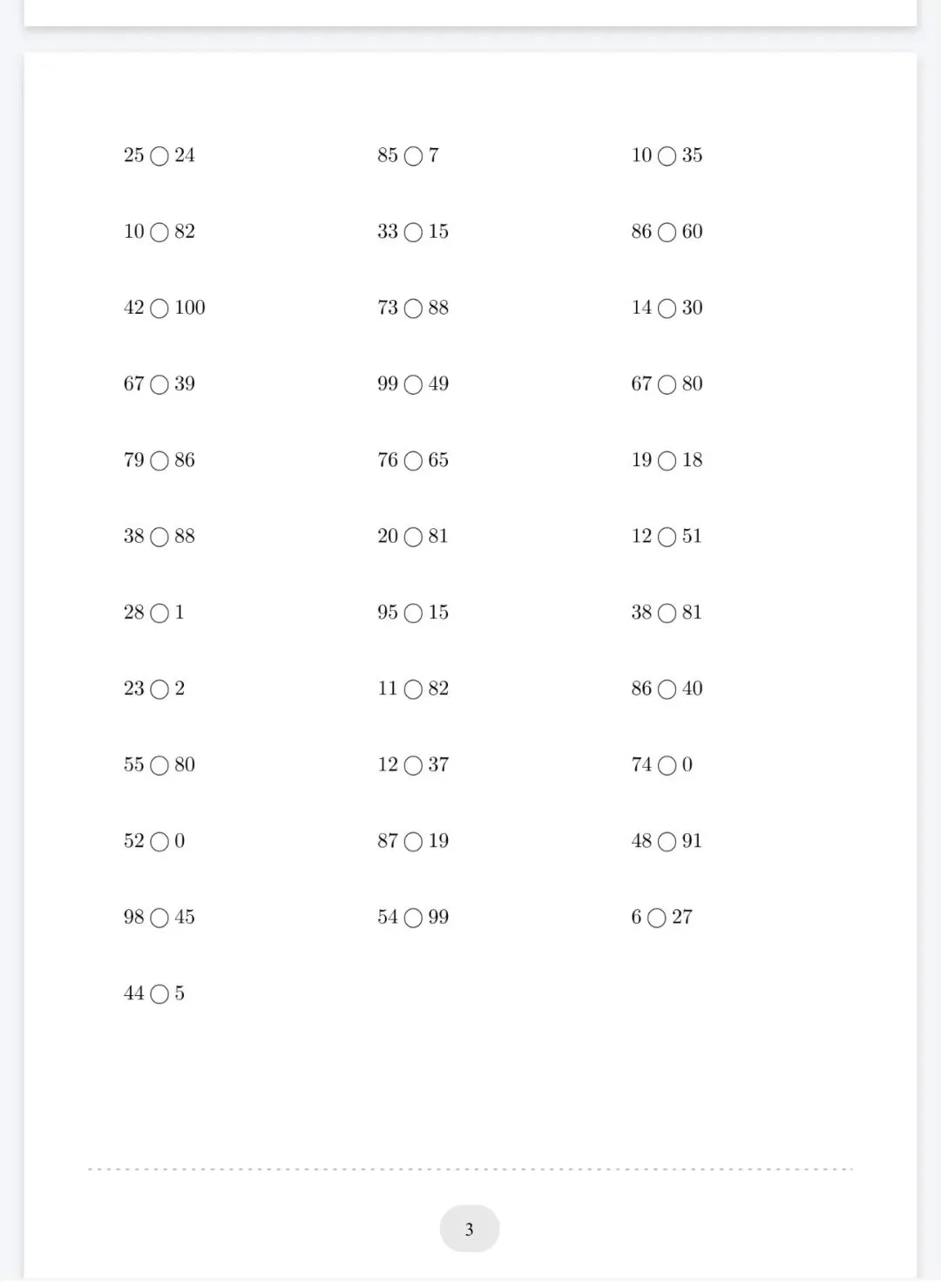Select the circle between 19 and 18
The width and height of the screenshot is (941, 1288).
click(x=667, y=461)
